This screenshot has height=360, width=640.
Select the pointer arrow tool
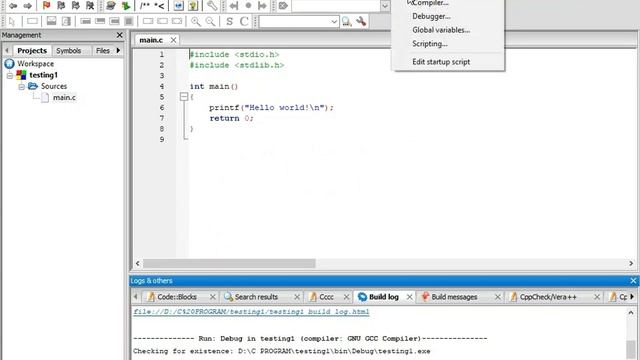coord(11,21)
